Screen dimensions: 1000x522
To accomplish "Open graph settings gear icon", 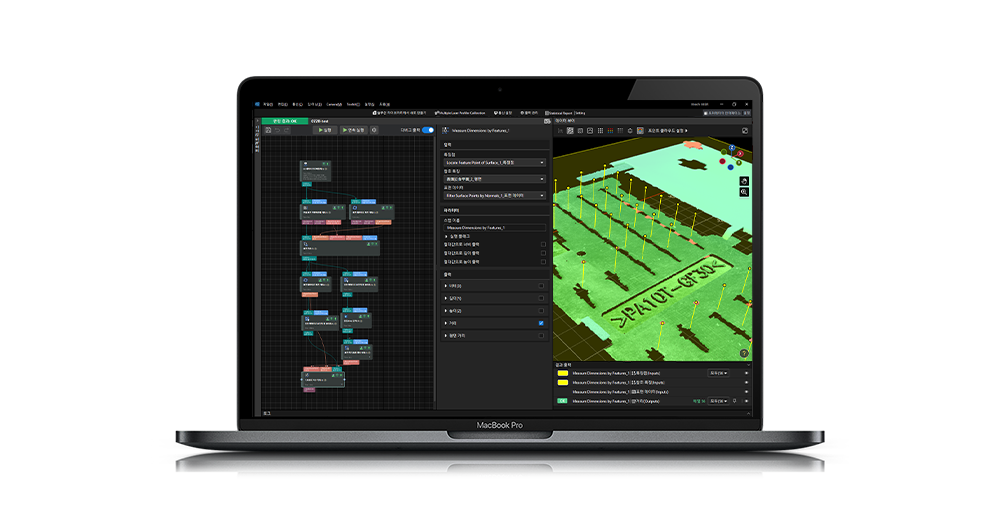I will tap(375, 130).
